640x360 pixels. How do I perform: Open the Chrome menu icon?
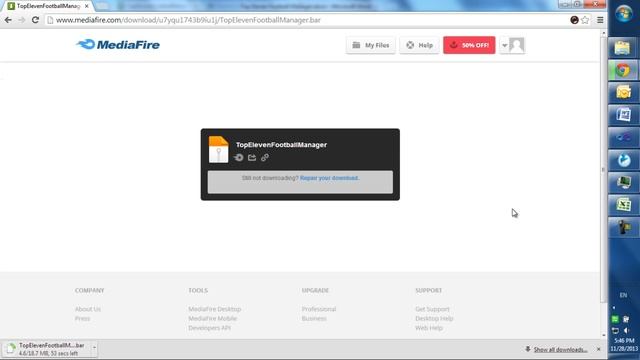pos(600,20)
